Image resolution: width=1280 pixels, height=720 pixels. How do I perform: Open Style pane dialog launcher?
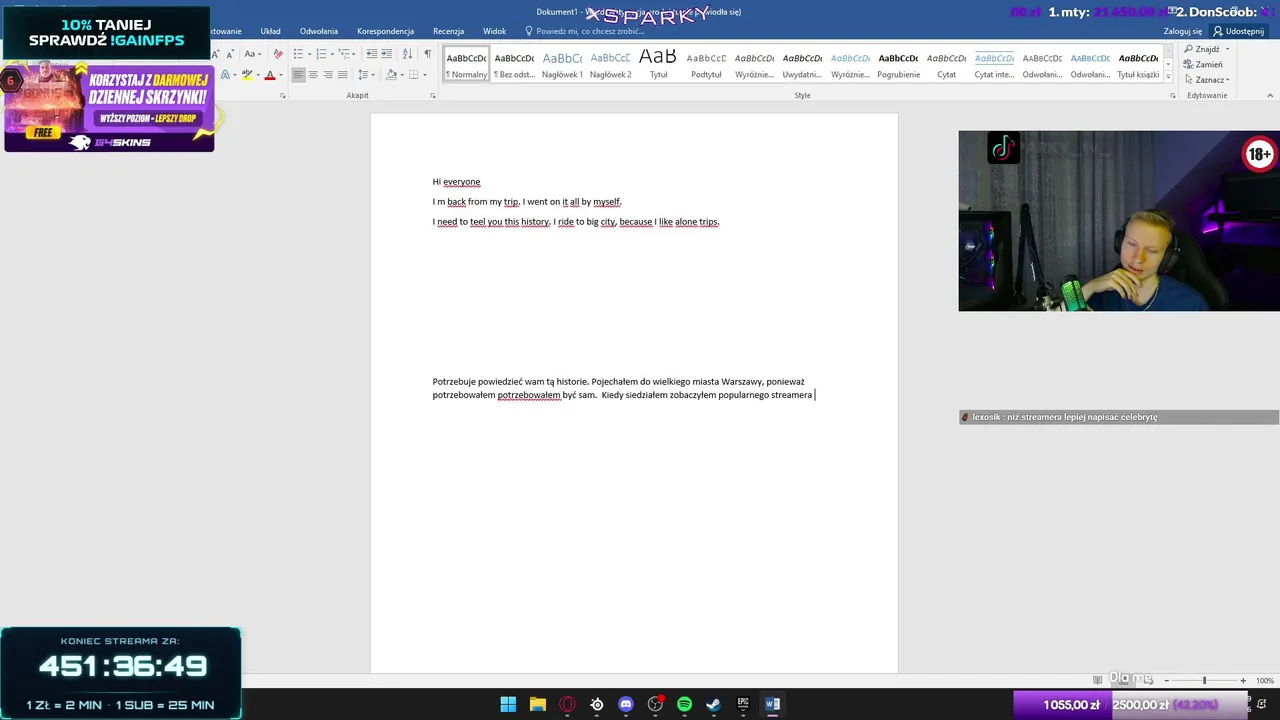point(1173,95)
